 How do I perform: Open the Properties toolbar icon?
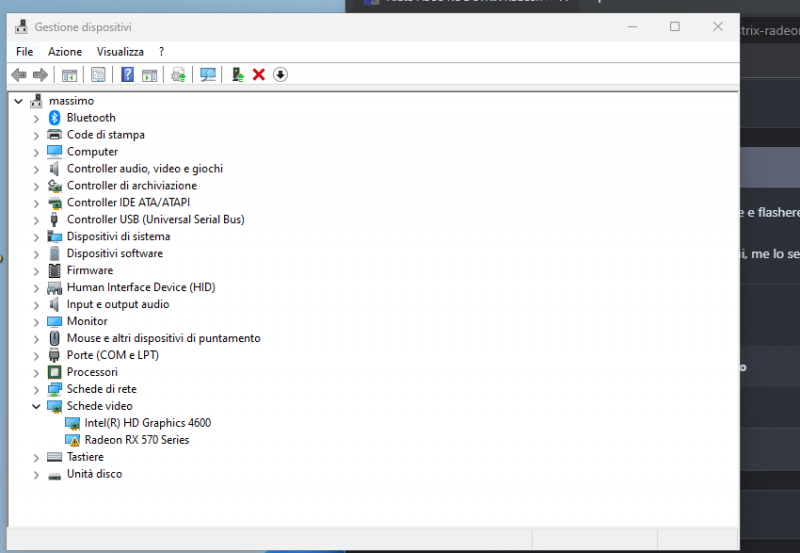98,75
